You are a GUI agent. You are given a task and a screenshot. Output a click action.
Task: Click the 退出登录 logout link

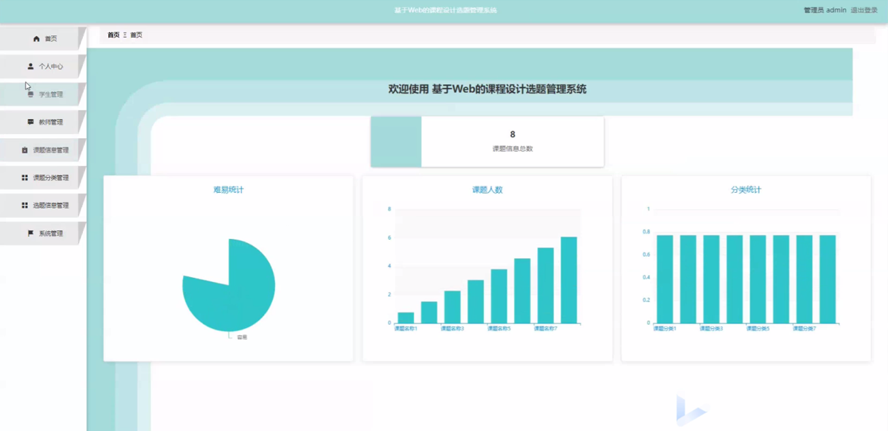pyautogui.click(x=864, y=10)
